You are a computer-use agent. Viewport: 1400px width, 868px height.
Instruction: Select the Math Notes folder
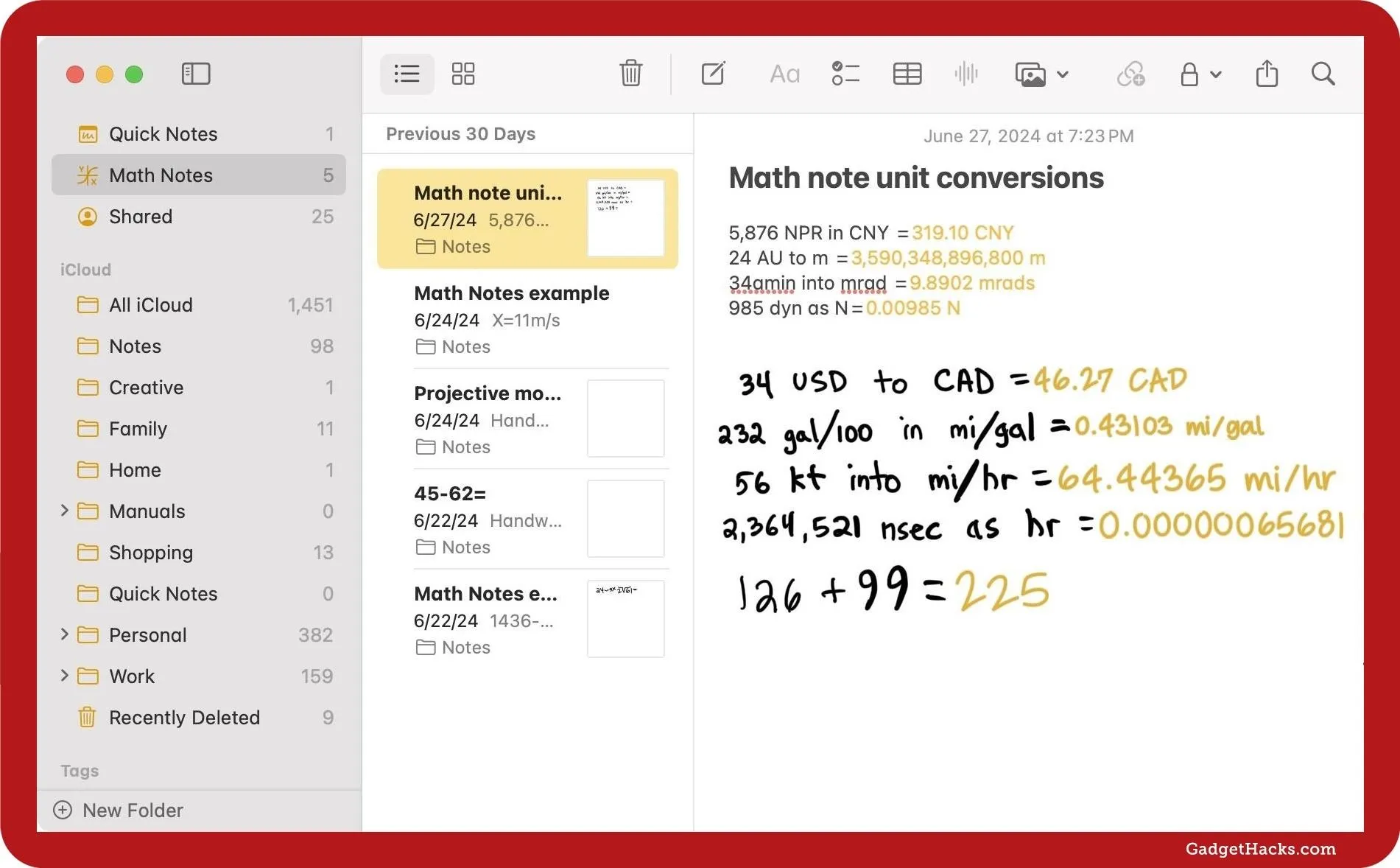[x=199, y=175]
